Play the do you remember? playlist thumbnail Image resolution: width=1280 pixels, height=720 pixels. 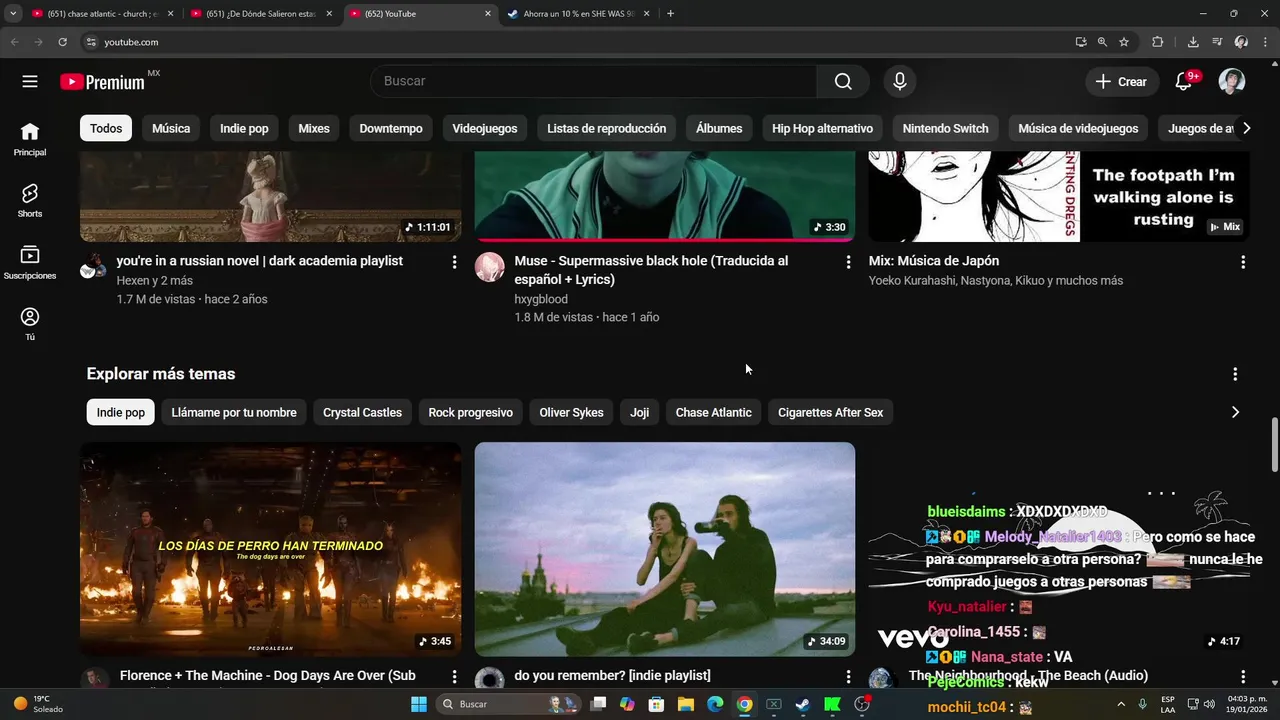pyautogui.click(x=665, y=549)
